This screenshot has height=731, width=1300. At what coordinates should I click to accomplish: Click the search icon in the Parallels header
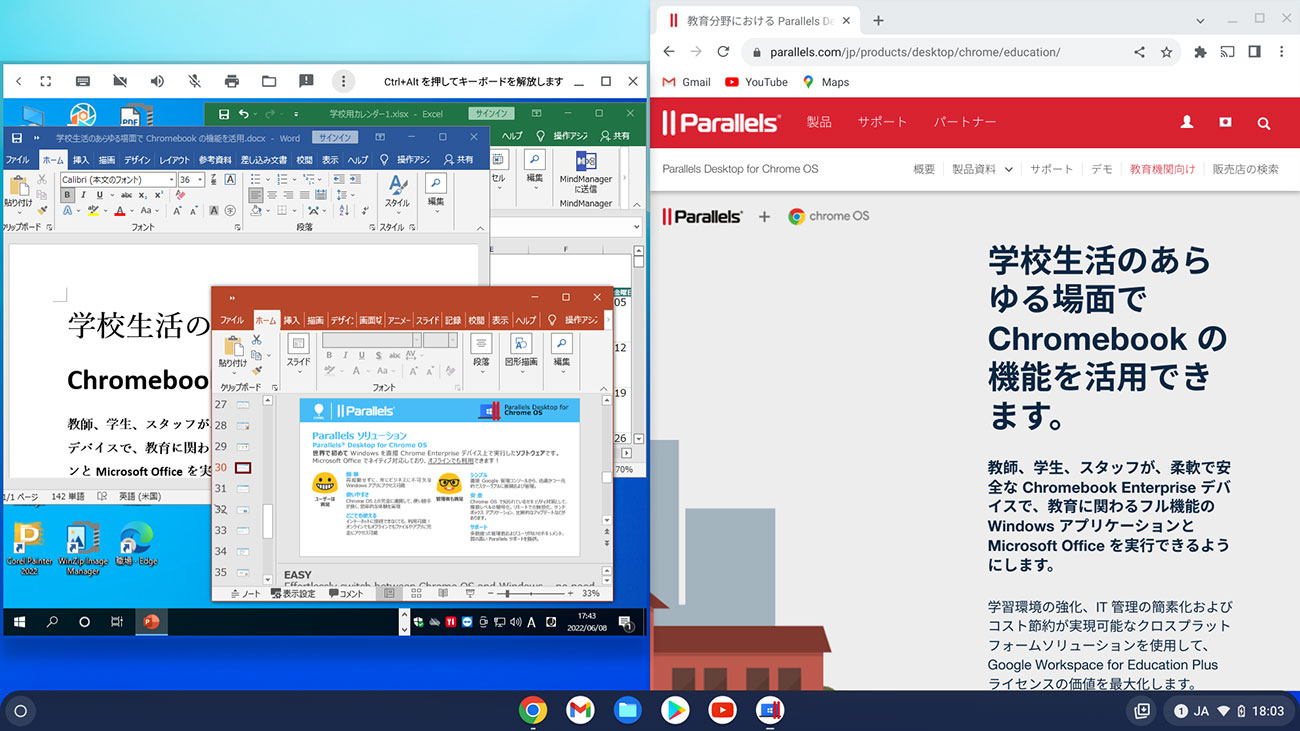point(1263,122)
